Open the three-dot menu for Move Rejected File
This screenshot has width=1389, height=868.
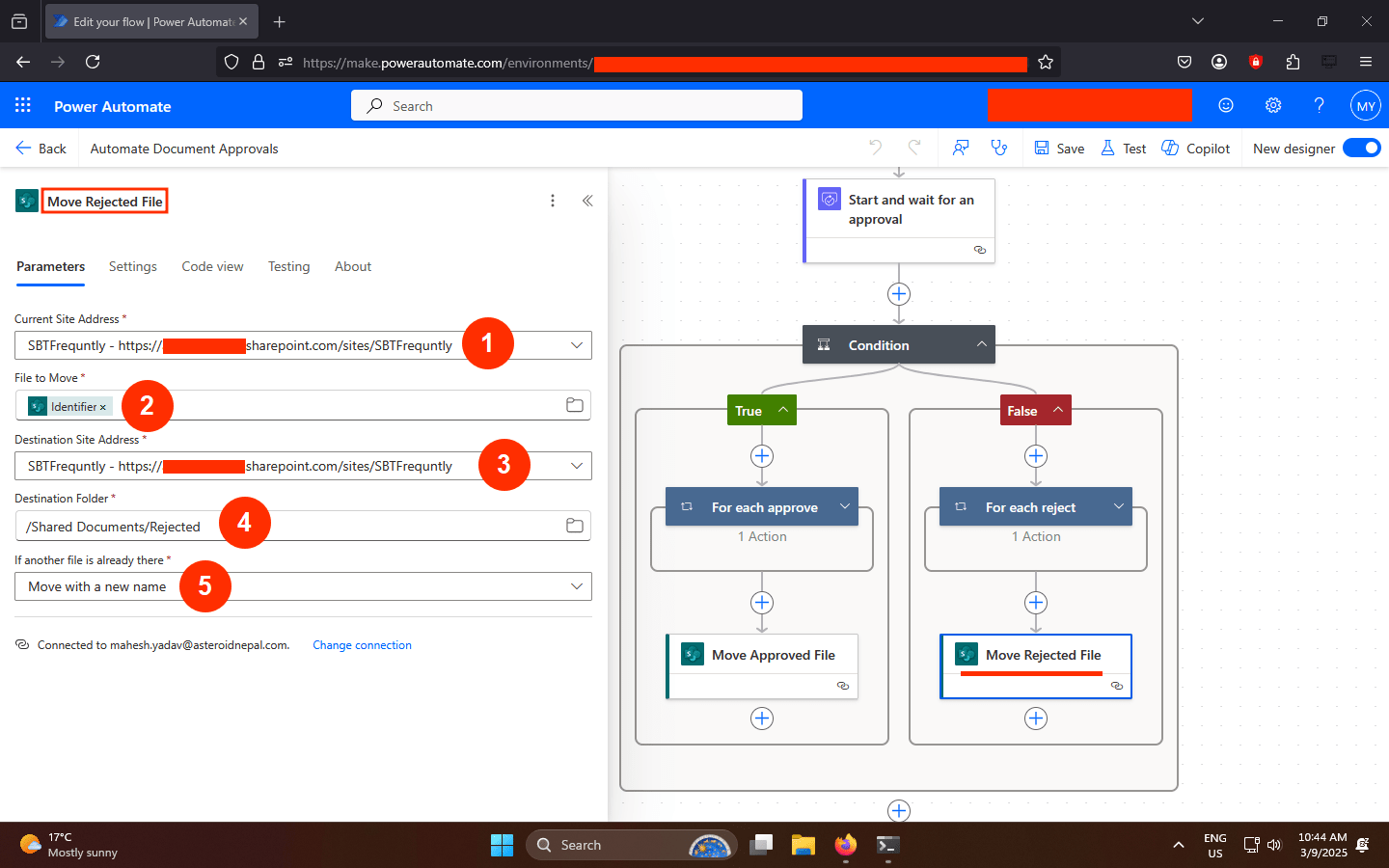(x=553, y=201)
